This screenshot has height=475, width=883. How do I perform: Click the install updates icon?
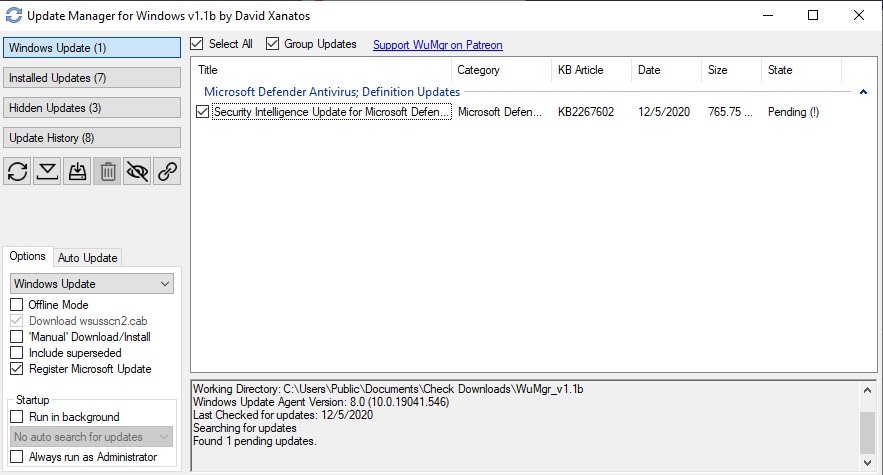[x=77, y=171]
